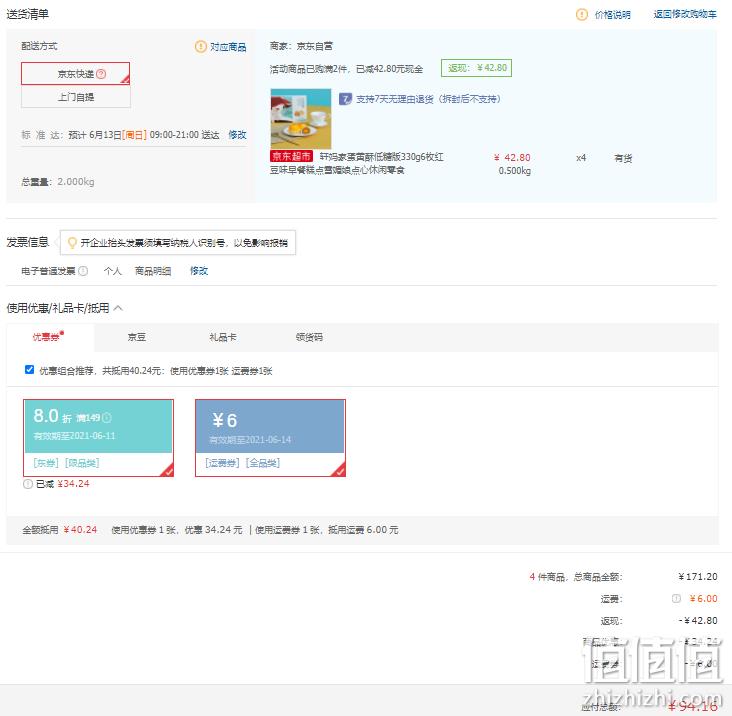732x716 pixels.
Task: Click the invoice tip lightbulb icon
Action: click(72, 243)
